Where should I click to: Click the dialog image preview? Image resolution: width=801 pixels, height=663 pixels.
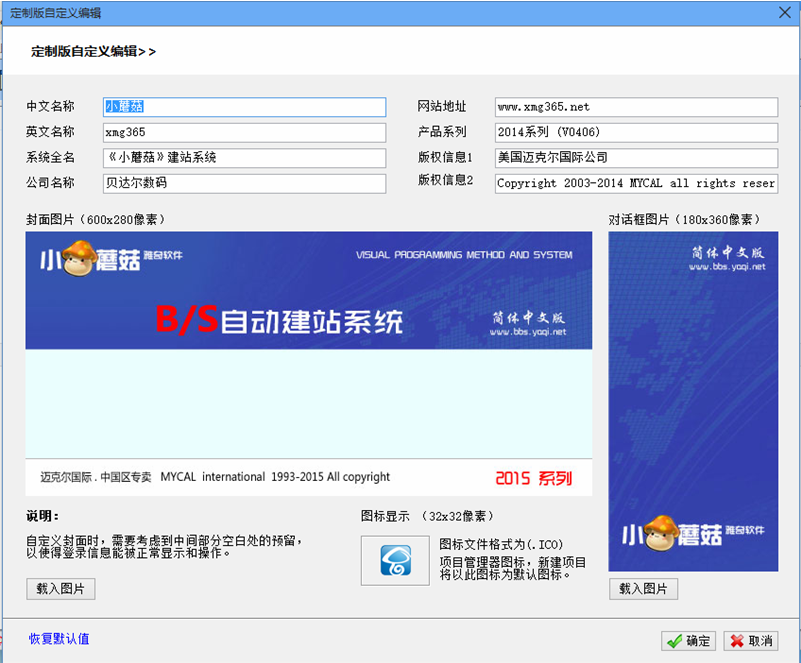point(693,401)
